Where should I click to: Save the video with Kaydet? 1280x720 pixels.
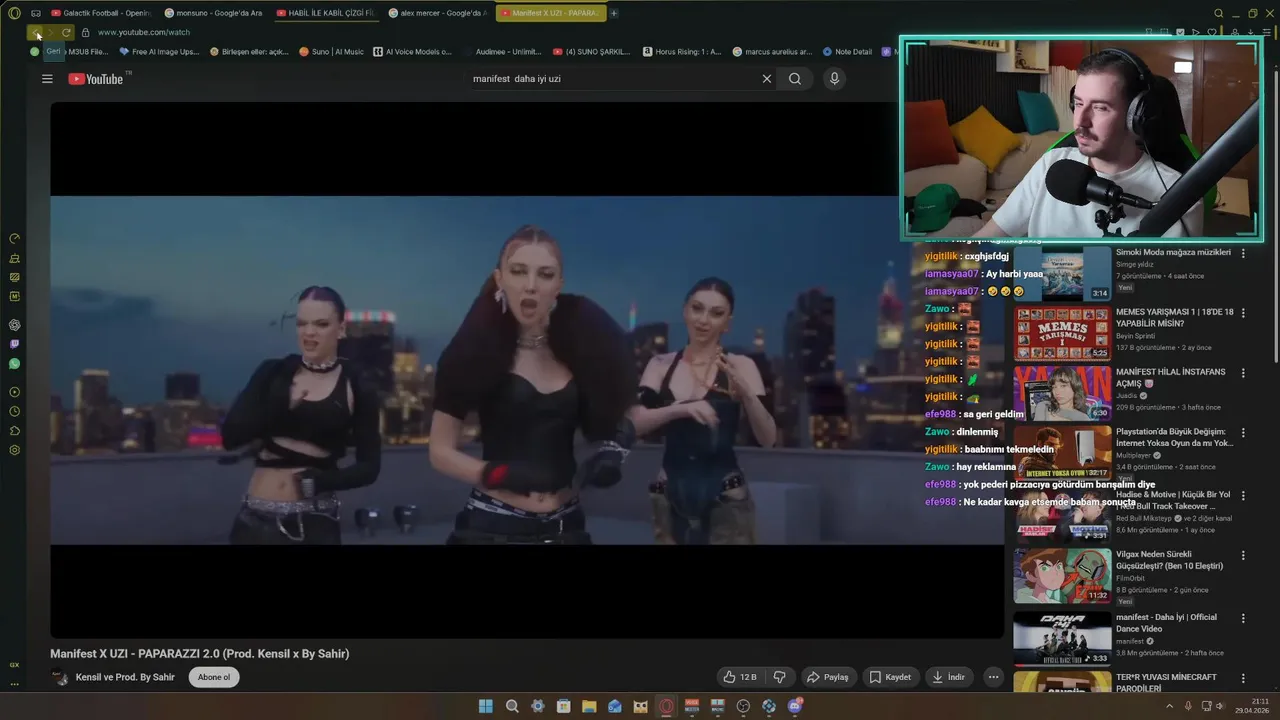890,677
